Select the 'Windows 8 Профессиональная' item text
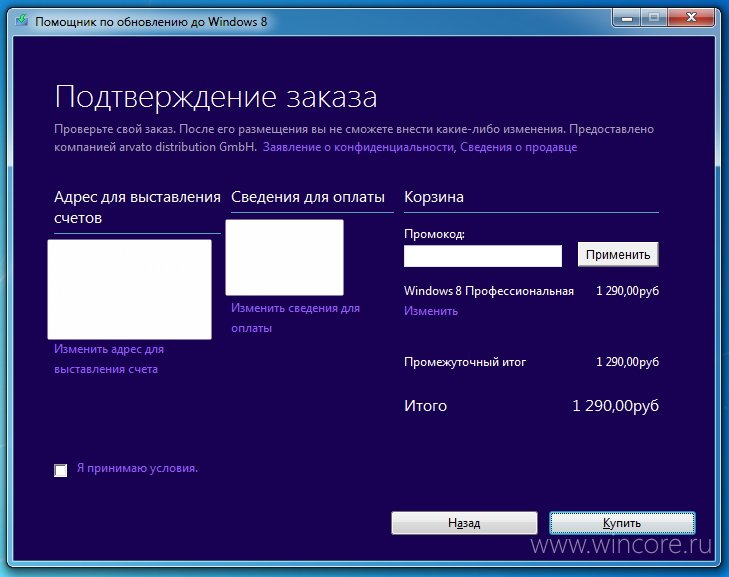 489,291
